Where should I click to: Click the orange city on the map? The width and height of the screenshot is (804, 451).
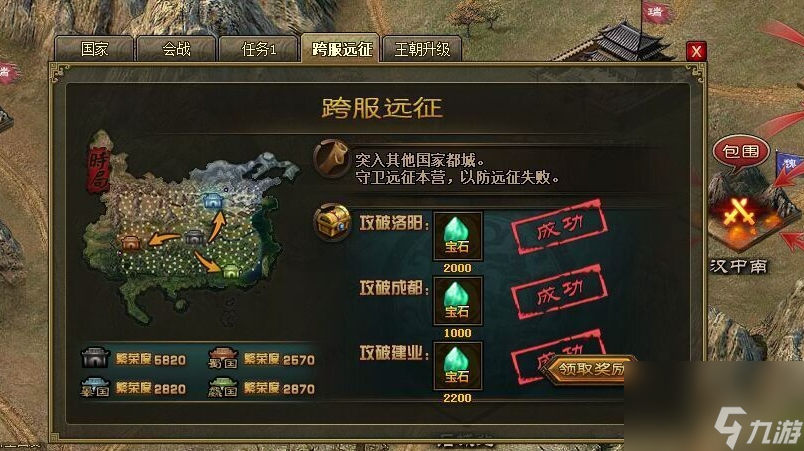pos(131,241)
